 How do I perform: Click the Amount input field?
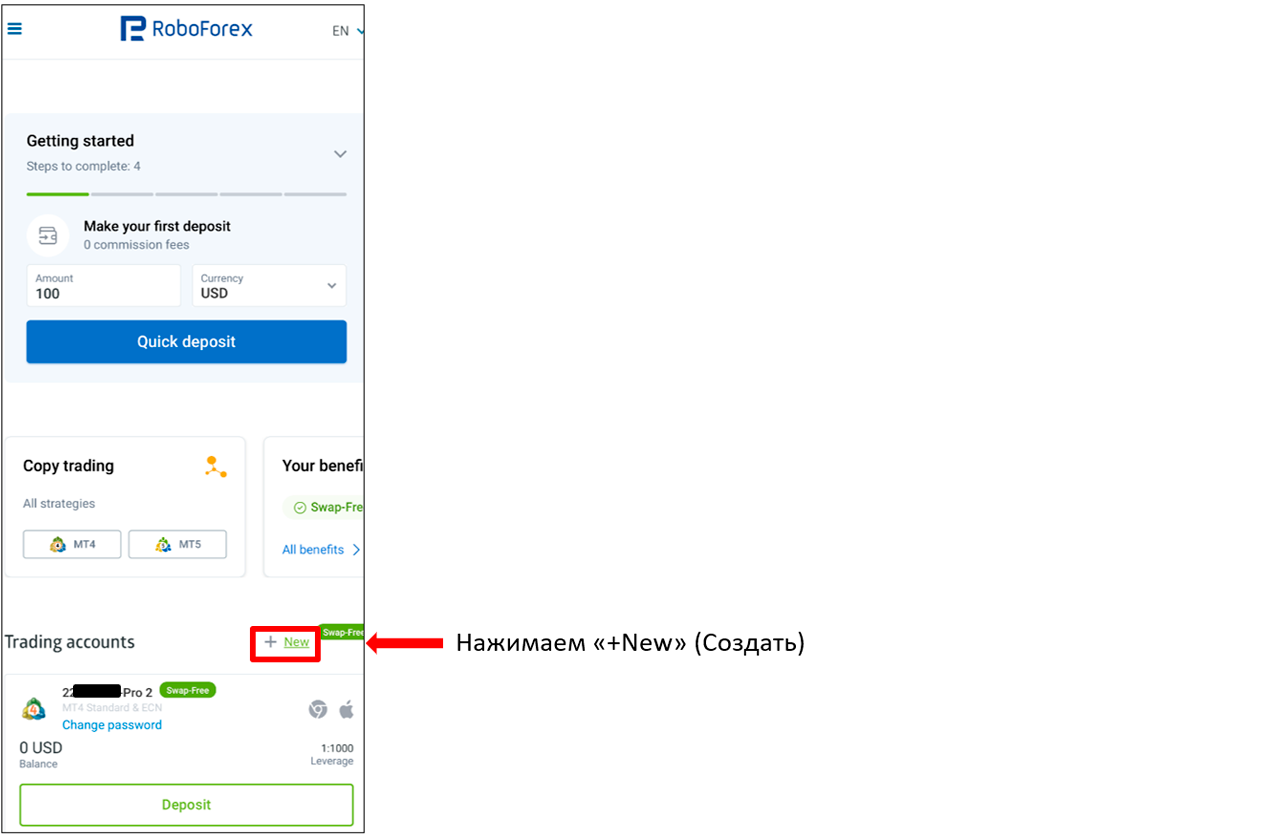104,286
